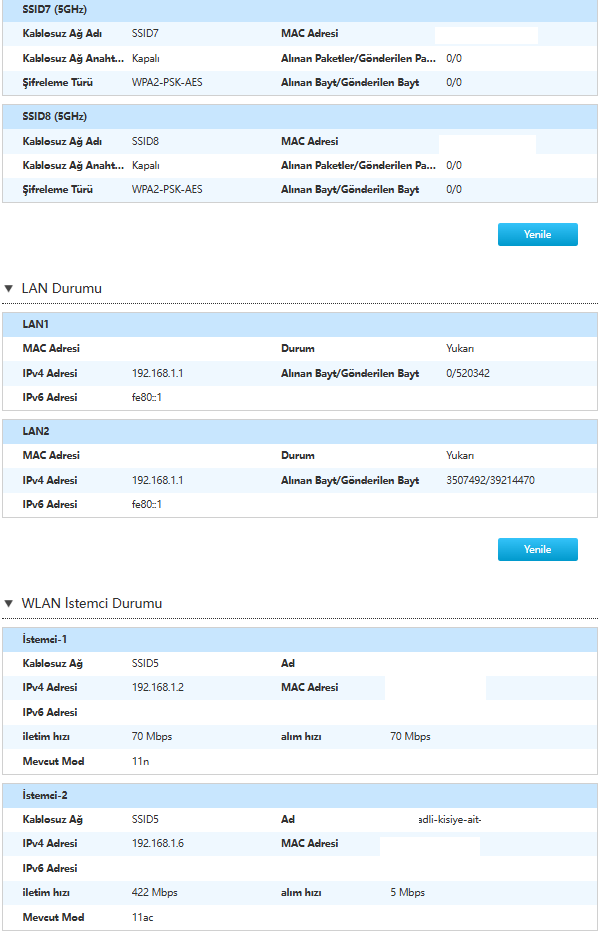Image resolution: width=610 pixels, height=937 pixels.
Task: Select the byte count 0/520342
Action: [x=468, y=373]
